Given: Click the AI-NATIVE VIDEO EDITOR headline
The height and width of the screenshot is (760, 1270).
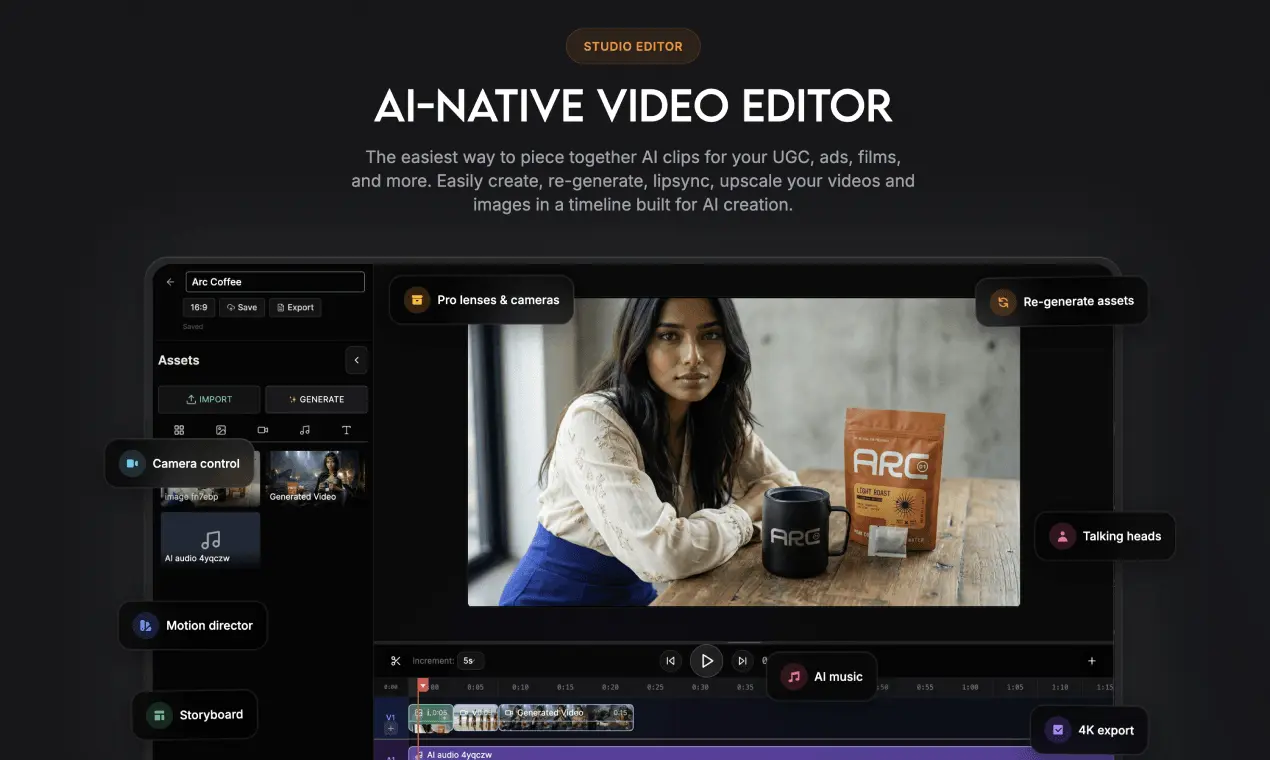Looking at the screenshot, I should click(x=633, y=106).
